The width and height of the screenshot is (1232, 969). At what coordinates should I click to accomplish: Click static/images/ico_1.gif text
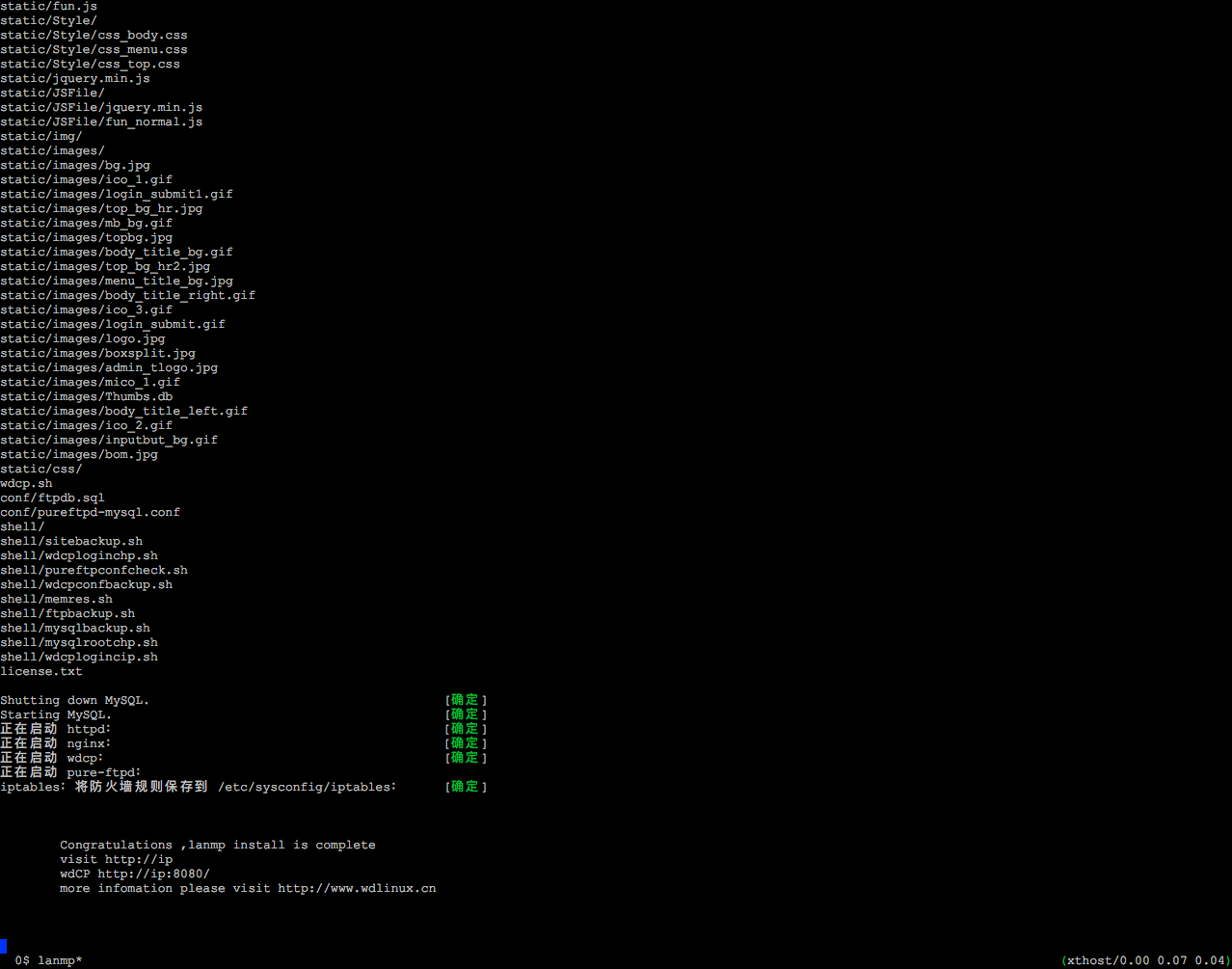point(87,179)
